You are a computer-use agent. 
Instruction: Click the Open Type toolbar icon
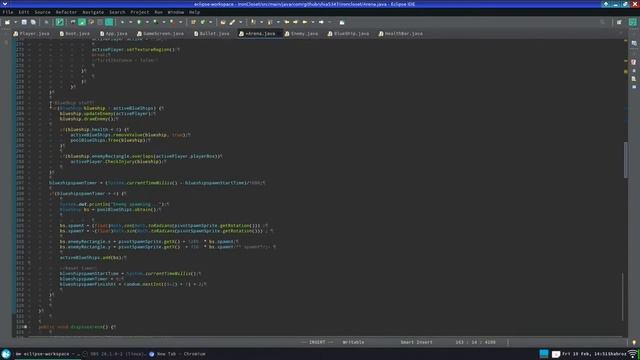click(x=223, y=22)
